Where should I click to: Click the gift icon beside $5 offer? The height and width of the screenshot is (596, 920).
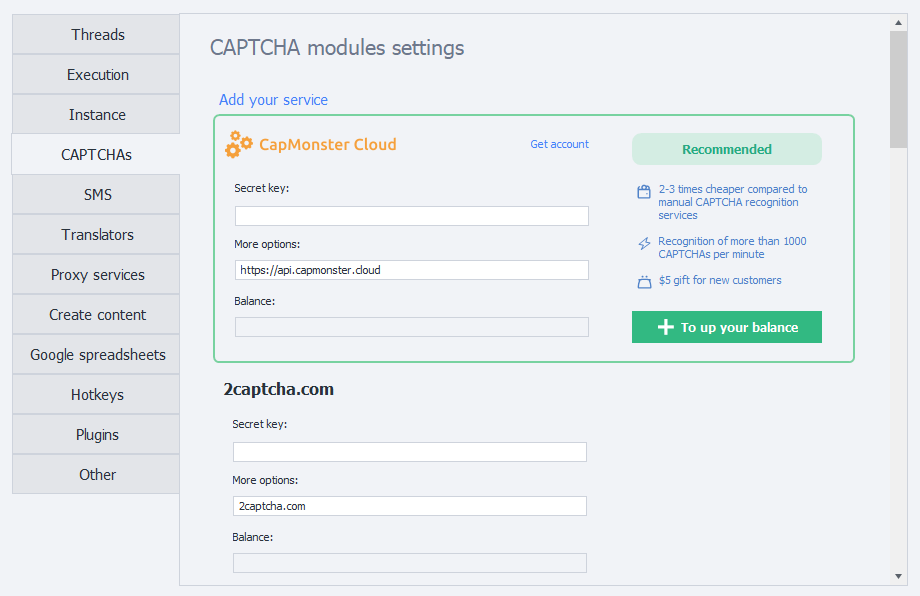(x=644, y=281)
